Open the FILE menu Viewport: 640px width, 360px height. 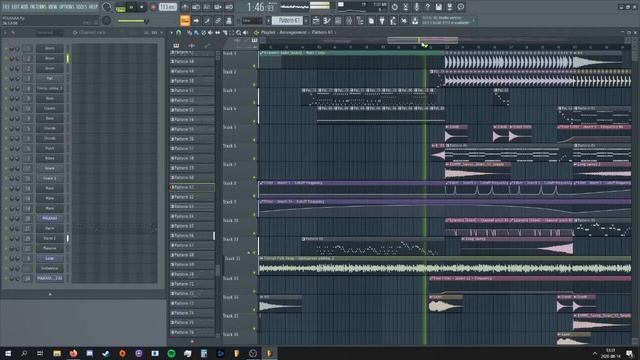click(x=6, y=7)
